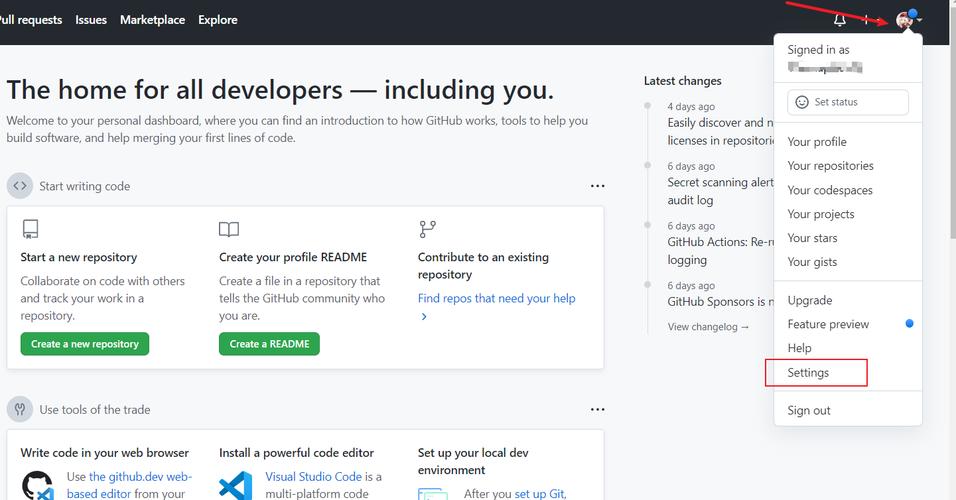This screenshot has height=500, width=956.
Task: Click the Create your profile README heading
Action: point(293,257)
